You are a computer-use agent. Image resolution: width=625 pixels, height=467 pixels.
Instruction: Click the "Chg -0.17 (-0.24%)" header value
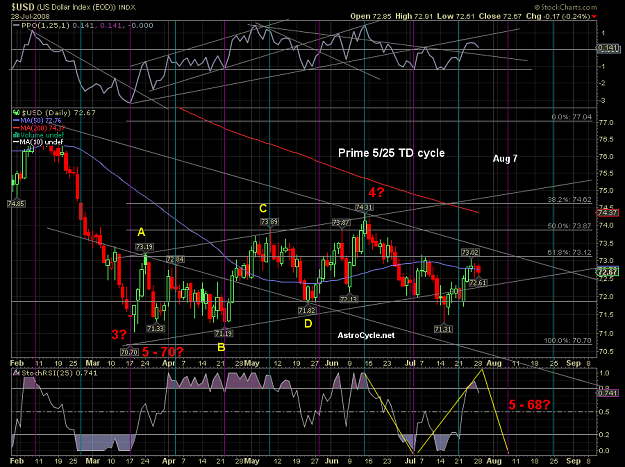(x=558, y=16)
